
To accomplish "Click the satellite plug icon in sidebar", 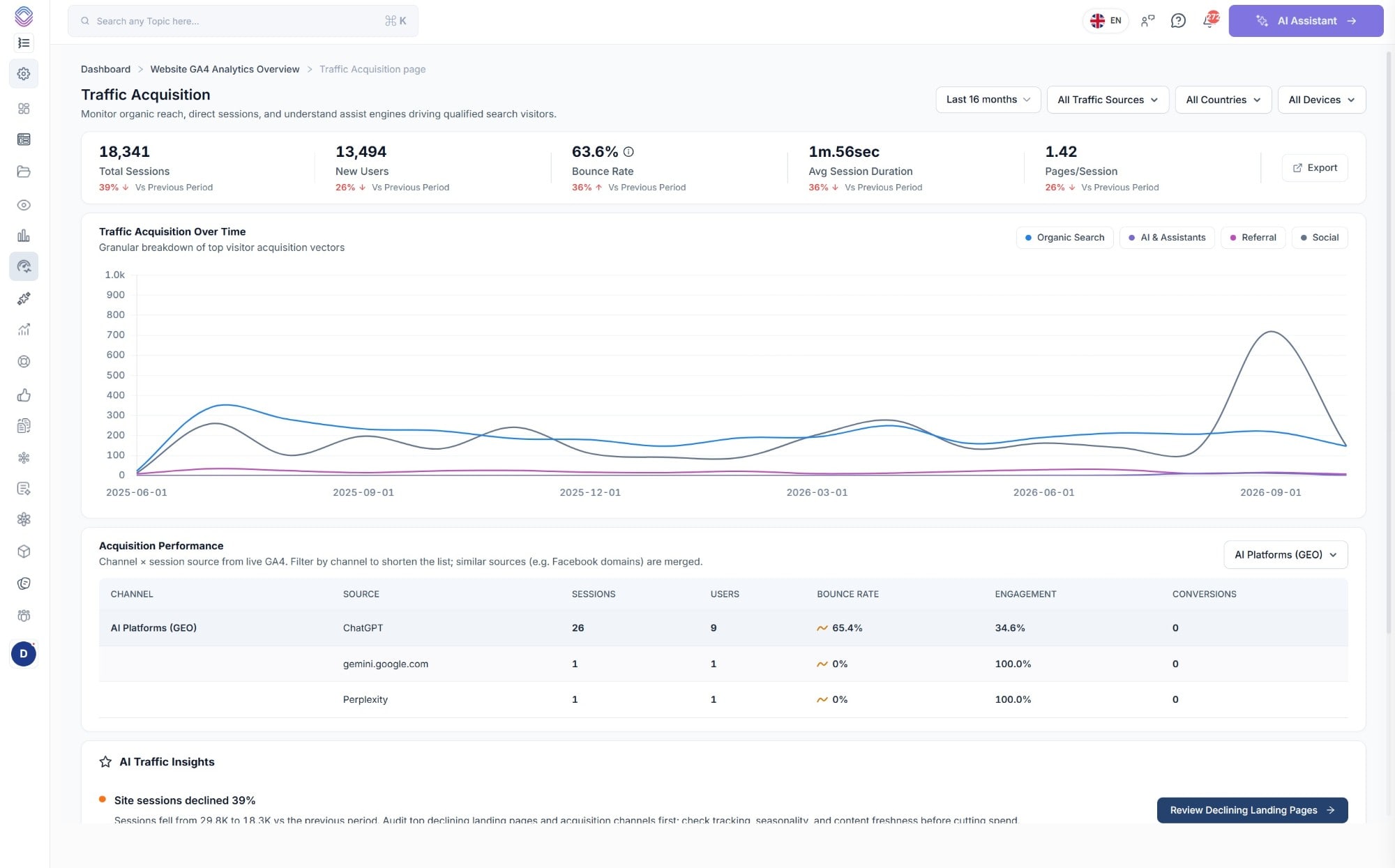I will (x=24, y=298).
